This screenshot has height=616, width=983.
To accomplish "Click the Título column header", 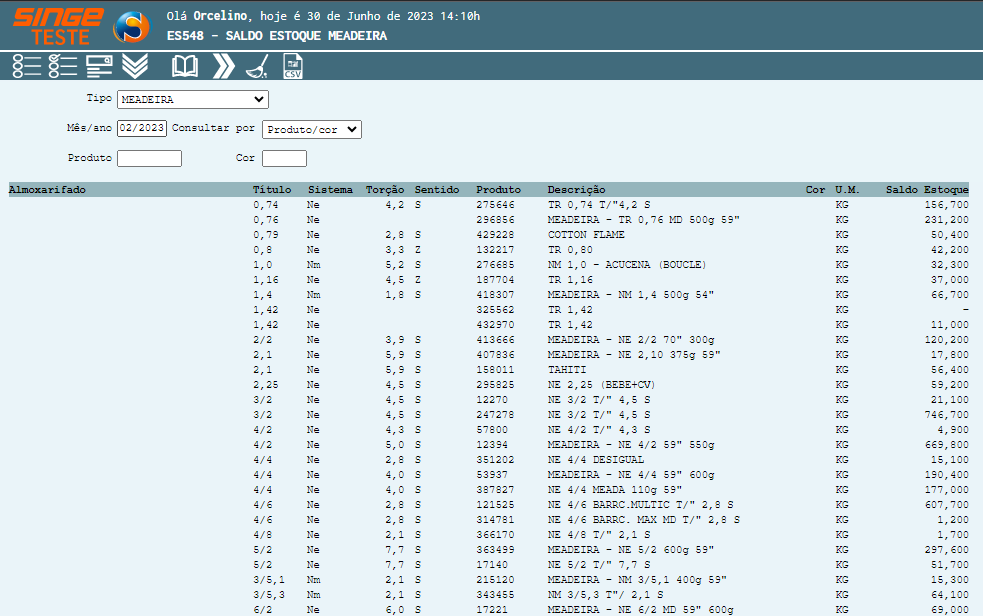I will click(x=272, y=190).
